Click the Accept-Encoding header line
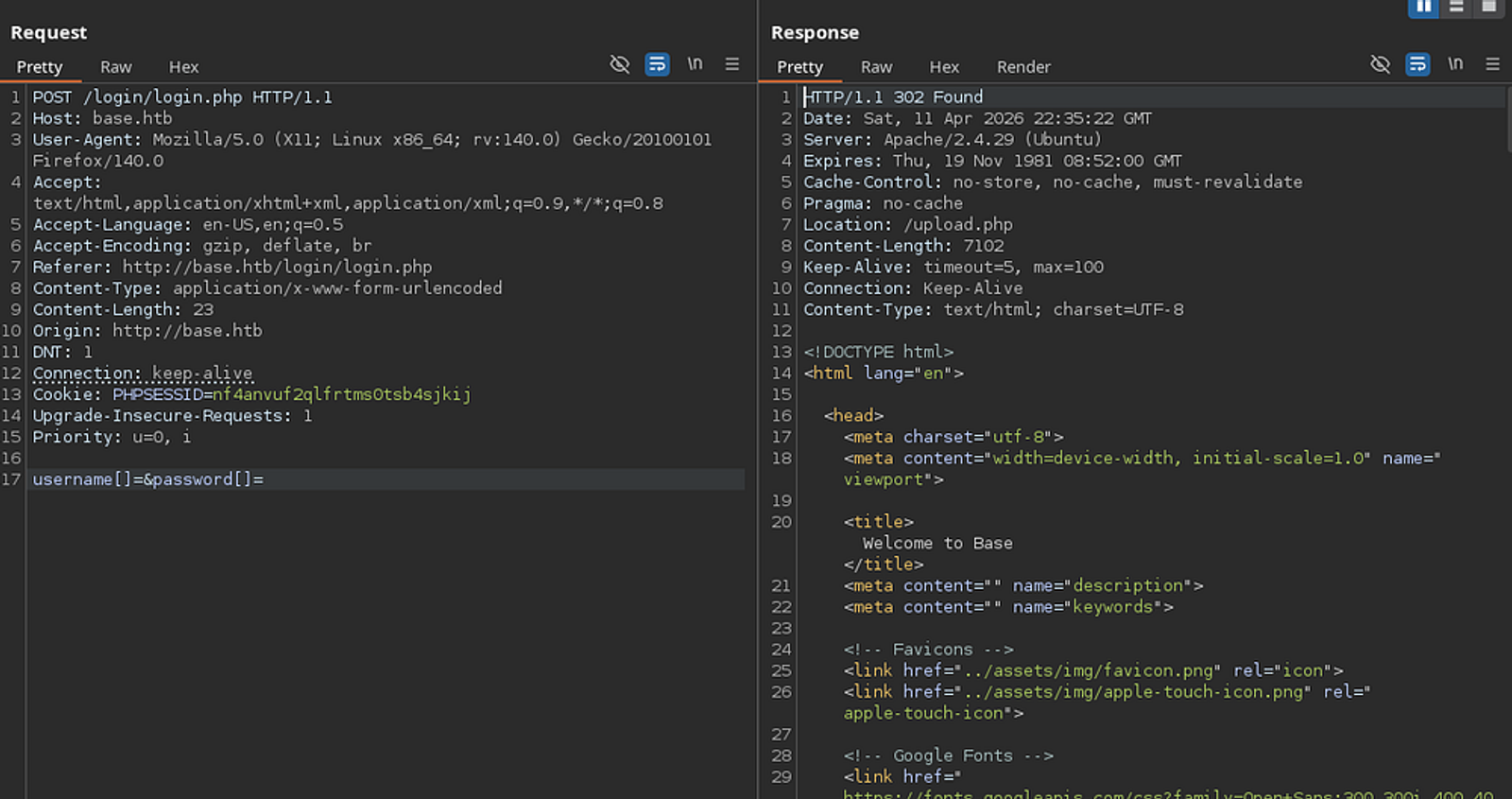The width and height of the screenshot is (1512, 799). point(202,246)
